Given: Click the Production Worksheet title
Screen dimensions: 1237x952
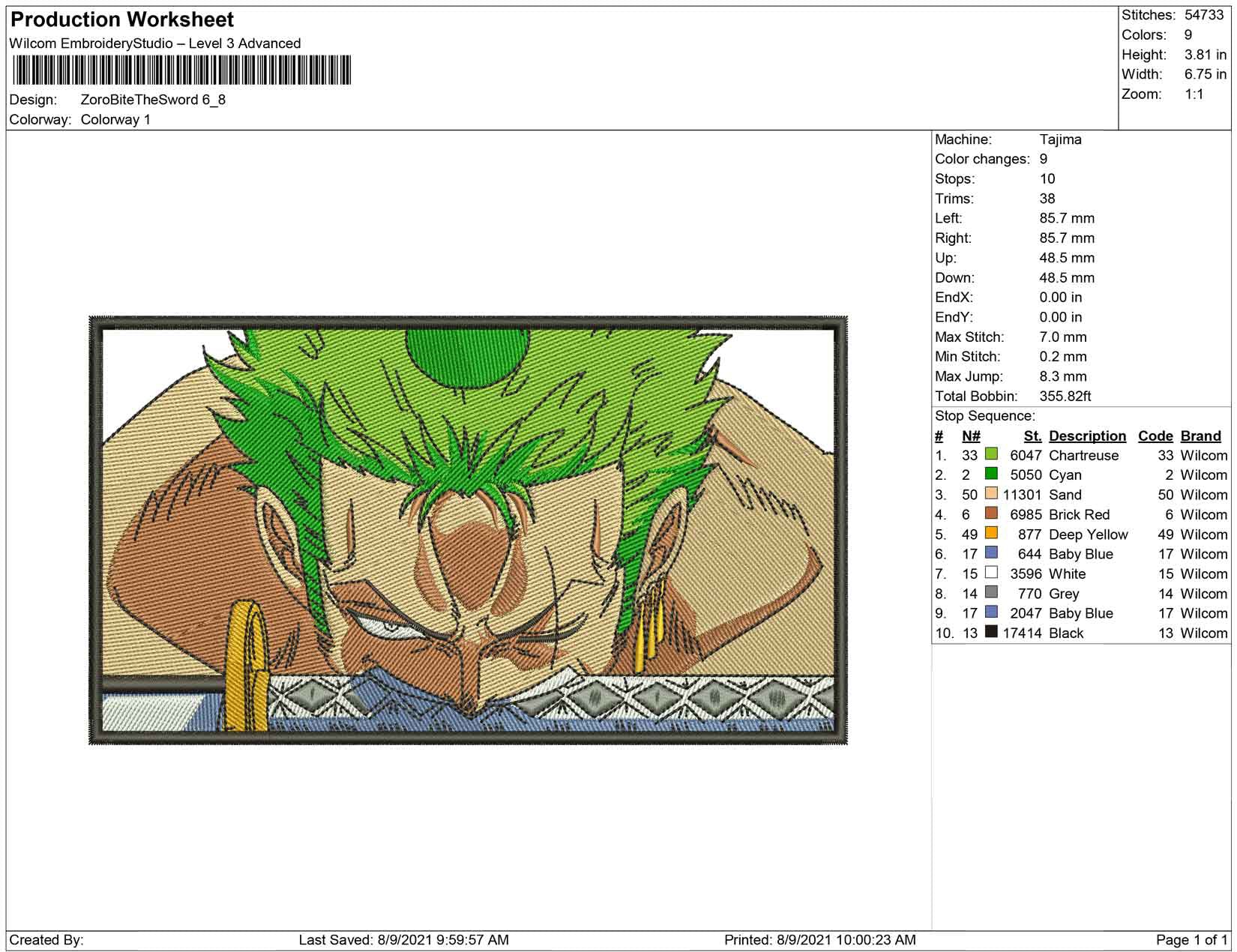Looking at the screenshot, I should [122, 19].
